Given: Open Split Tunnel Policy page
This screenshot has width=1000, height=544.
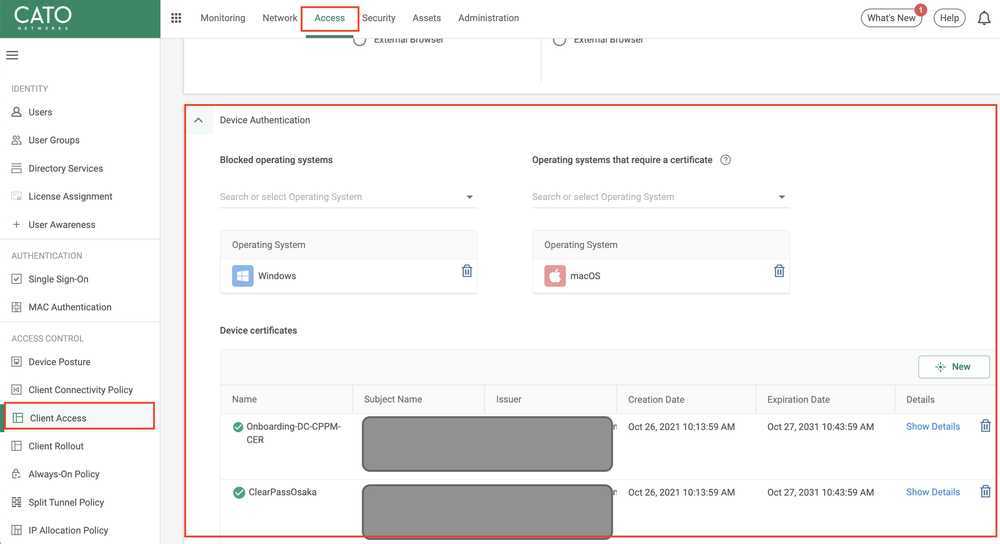Looking at the screenshot, I should coord(66,502).
